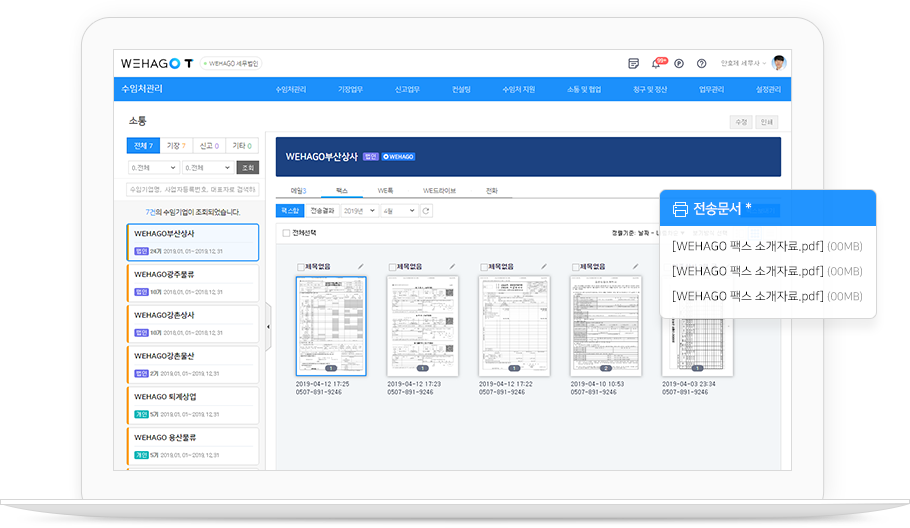Image resolution: width=910 pixels, height=528 pixels.
Task: Collapse client list panel with arrow handle
Action: [x=268, y=327]
